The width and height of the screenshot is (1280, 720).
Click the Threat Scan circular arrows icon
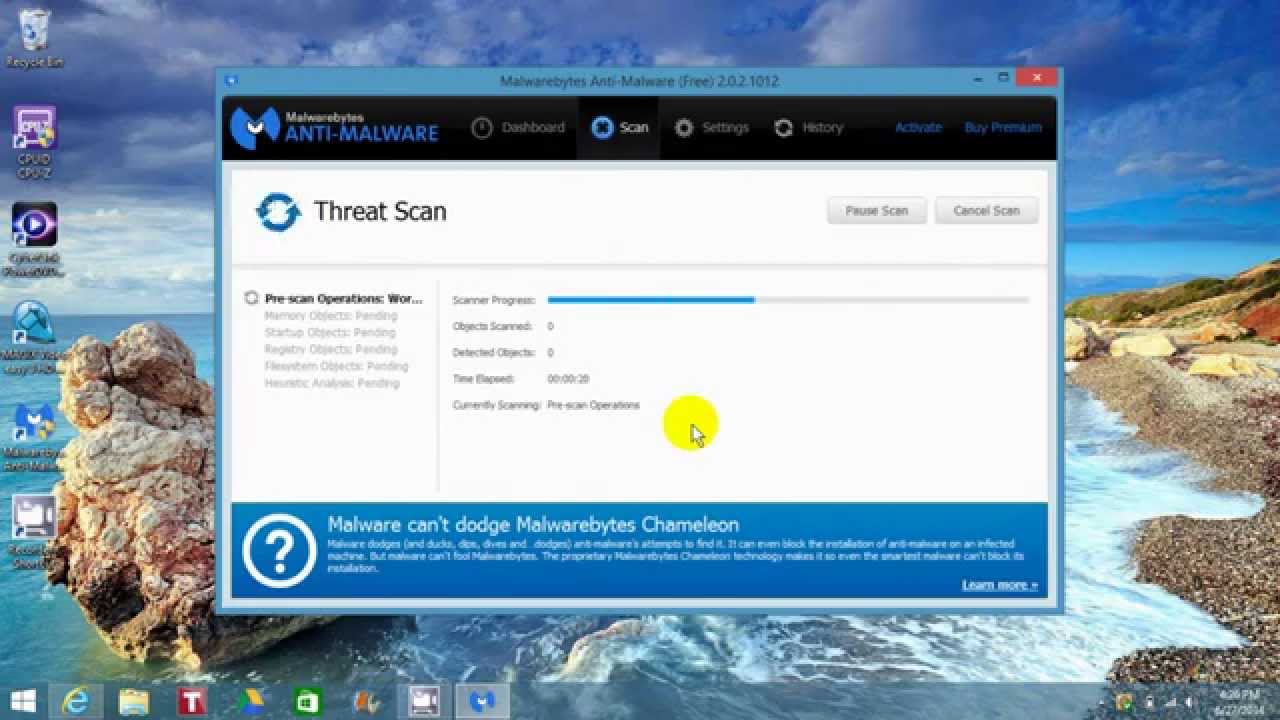click(278, 212)
